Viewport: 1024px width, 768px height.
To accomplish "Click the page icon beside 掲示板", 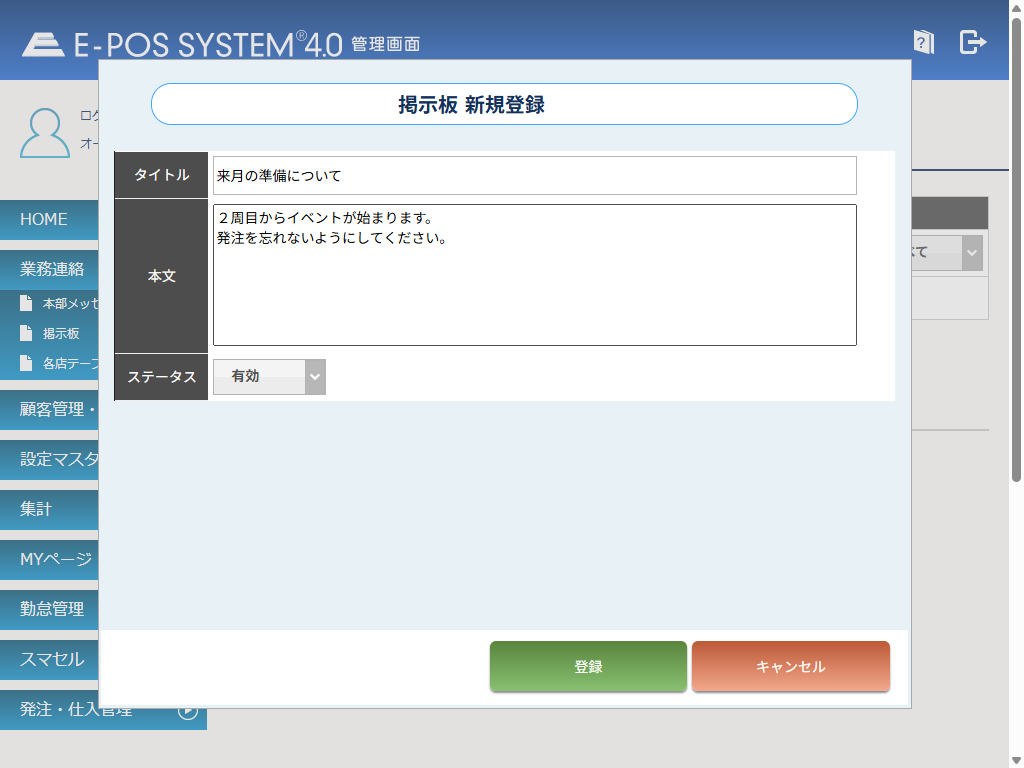I will coord(27,333).
